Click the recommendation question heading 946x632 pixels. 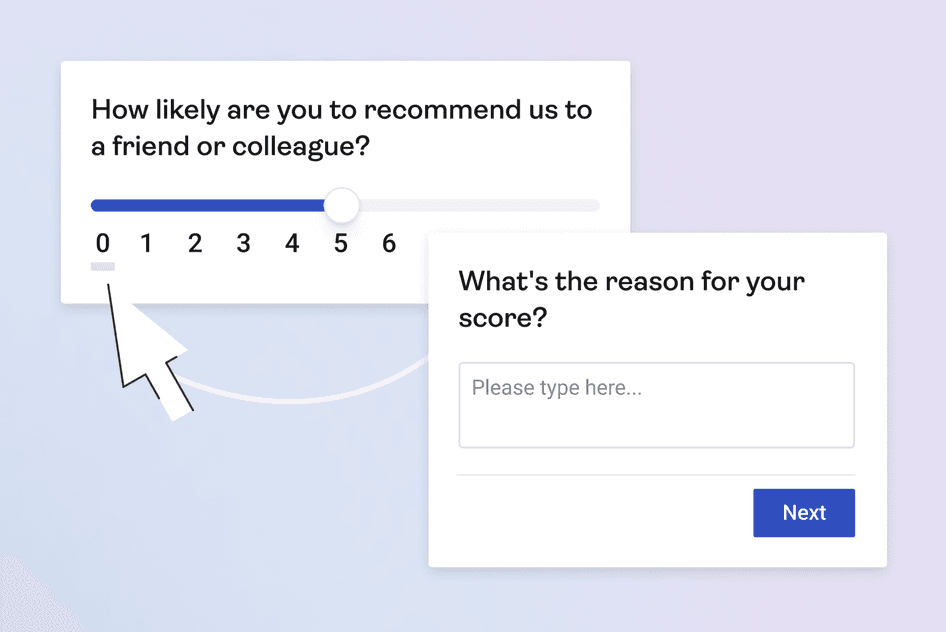click(340, 127)
